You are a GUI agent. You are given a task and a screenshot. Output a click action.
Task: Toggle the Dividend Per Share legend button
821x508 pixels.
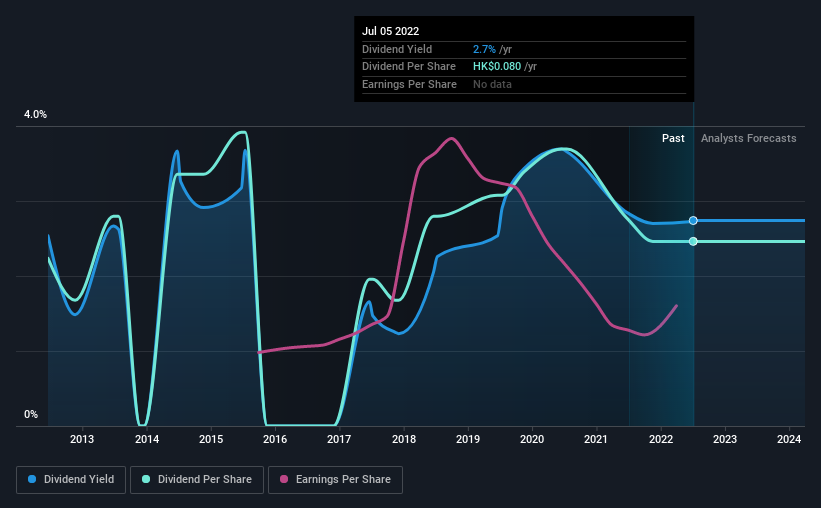click(197, 480)
